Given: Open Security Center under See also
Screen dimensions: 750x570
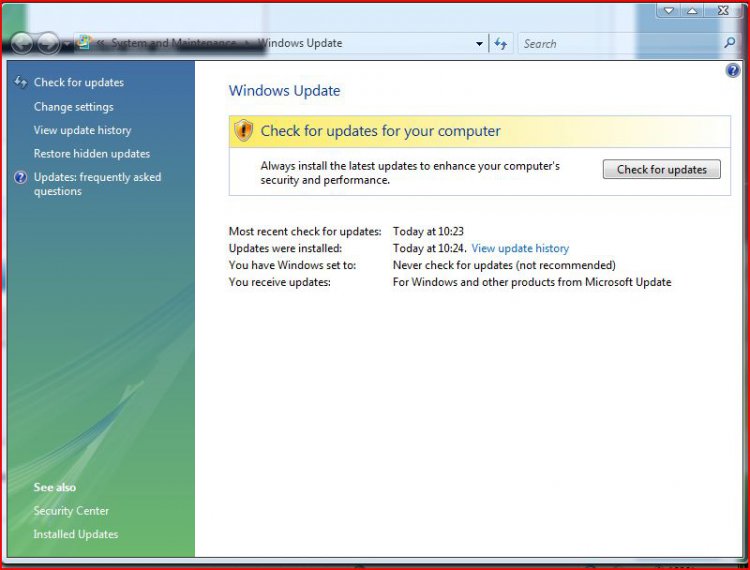Looking at the screenshot, I should click(x=71, y=511).
